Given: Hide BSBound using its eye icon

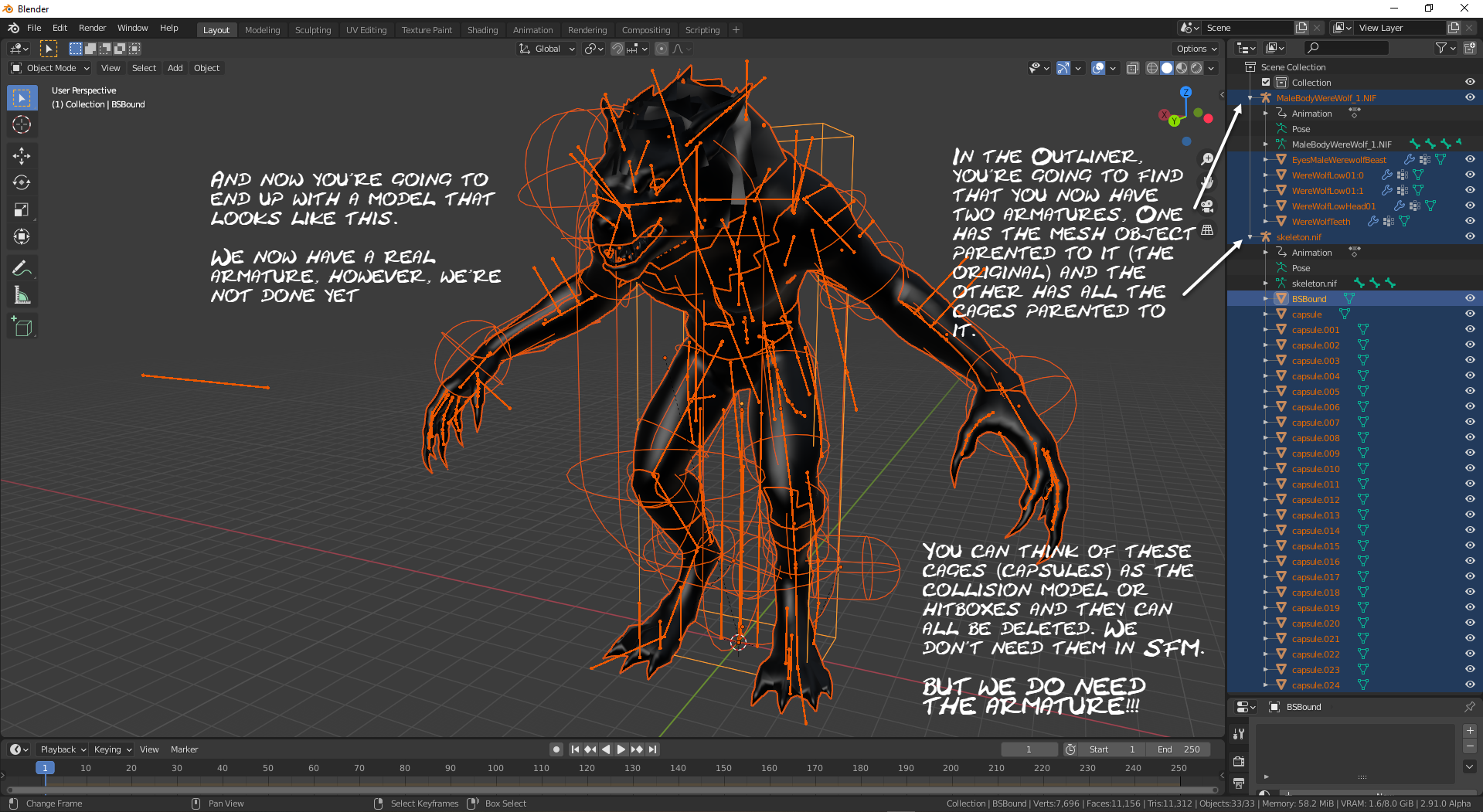Looking at the screenshot, I should click(1469, 298).
